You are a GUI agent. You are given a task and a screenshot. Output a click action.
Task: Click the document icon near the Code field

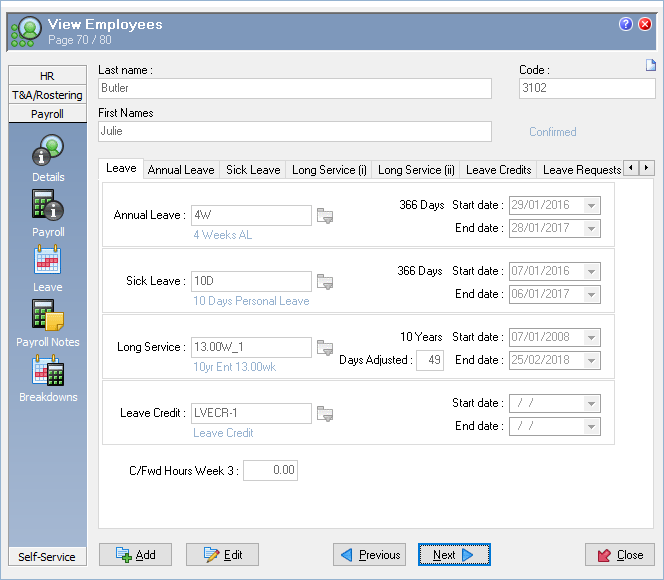[x=650, y=65]
